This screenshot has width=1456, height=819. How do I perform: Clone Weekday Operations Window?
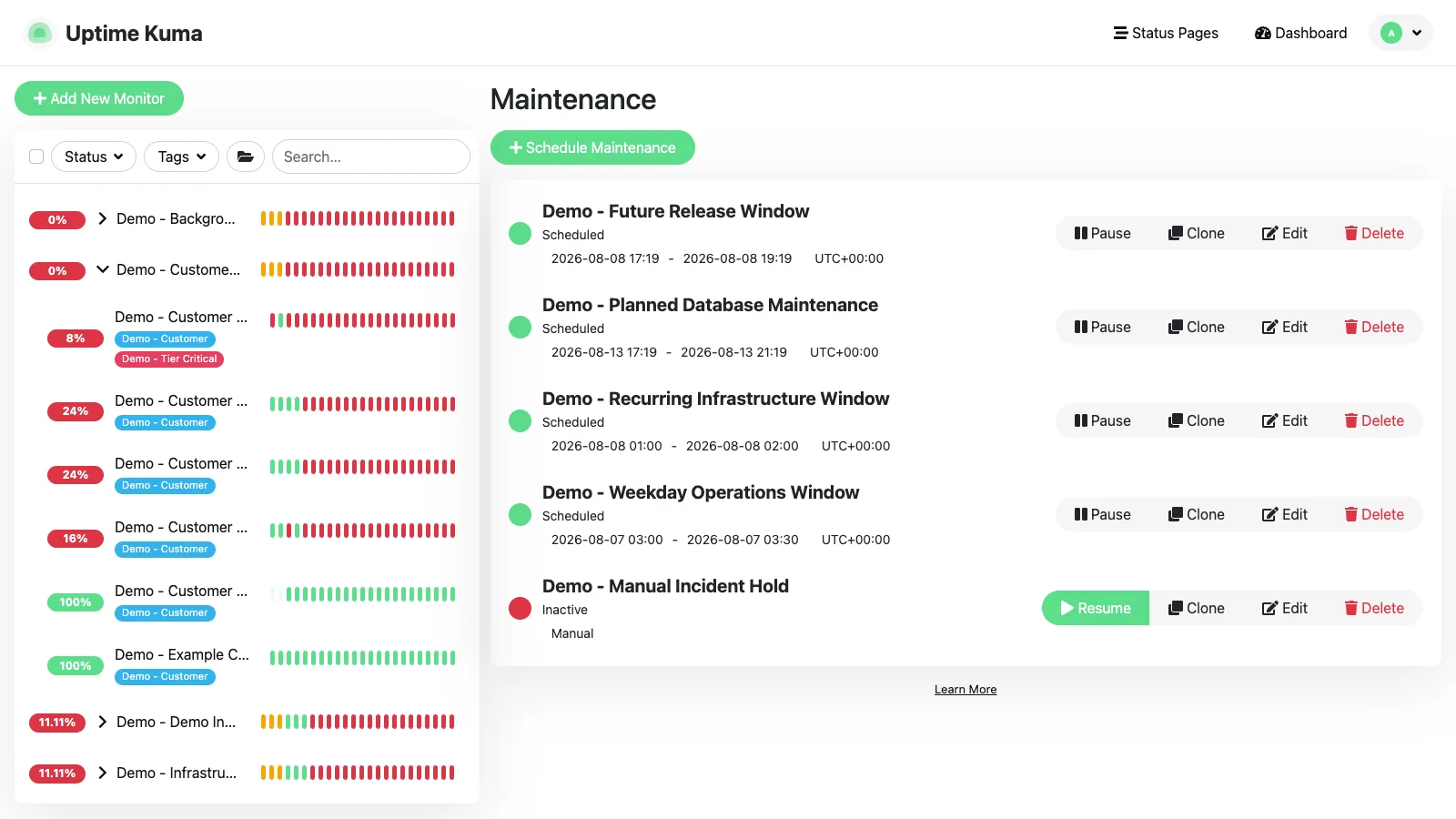click(1196, 514)
